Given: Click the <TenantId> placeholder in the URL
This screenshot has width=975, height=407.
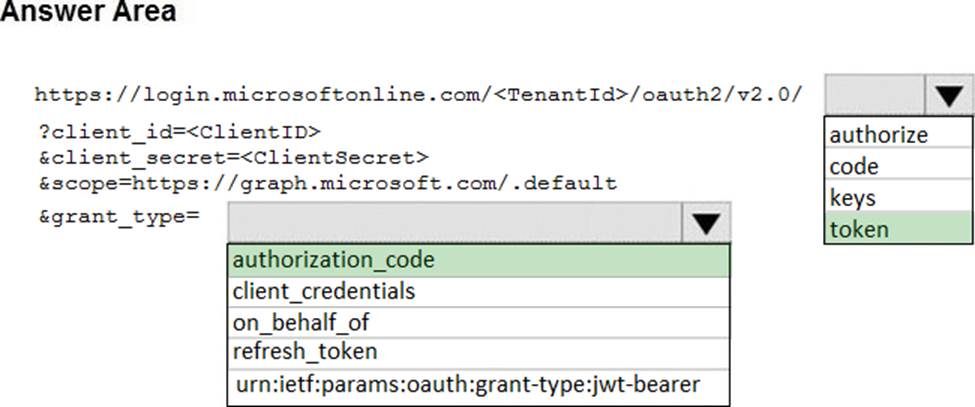Looking at the screenshot, I should click(x=560, y=94).
